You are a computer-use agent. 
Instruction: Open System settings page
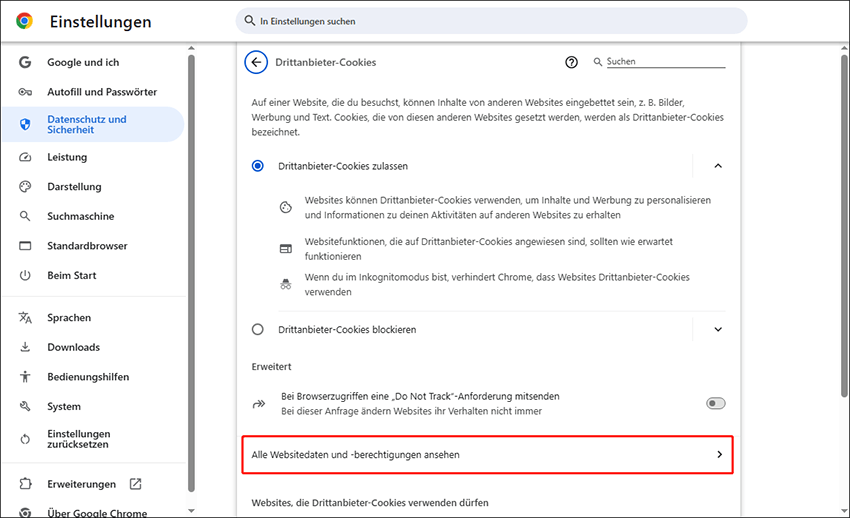click(x=64, y=406)
